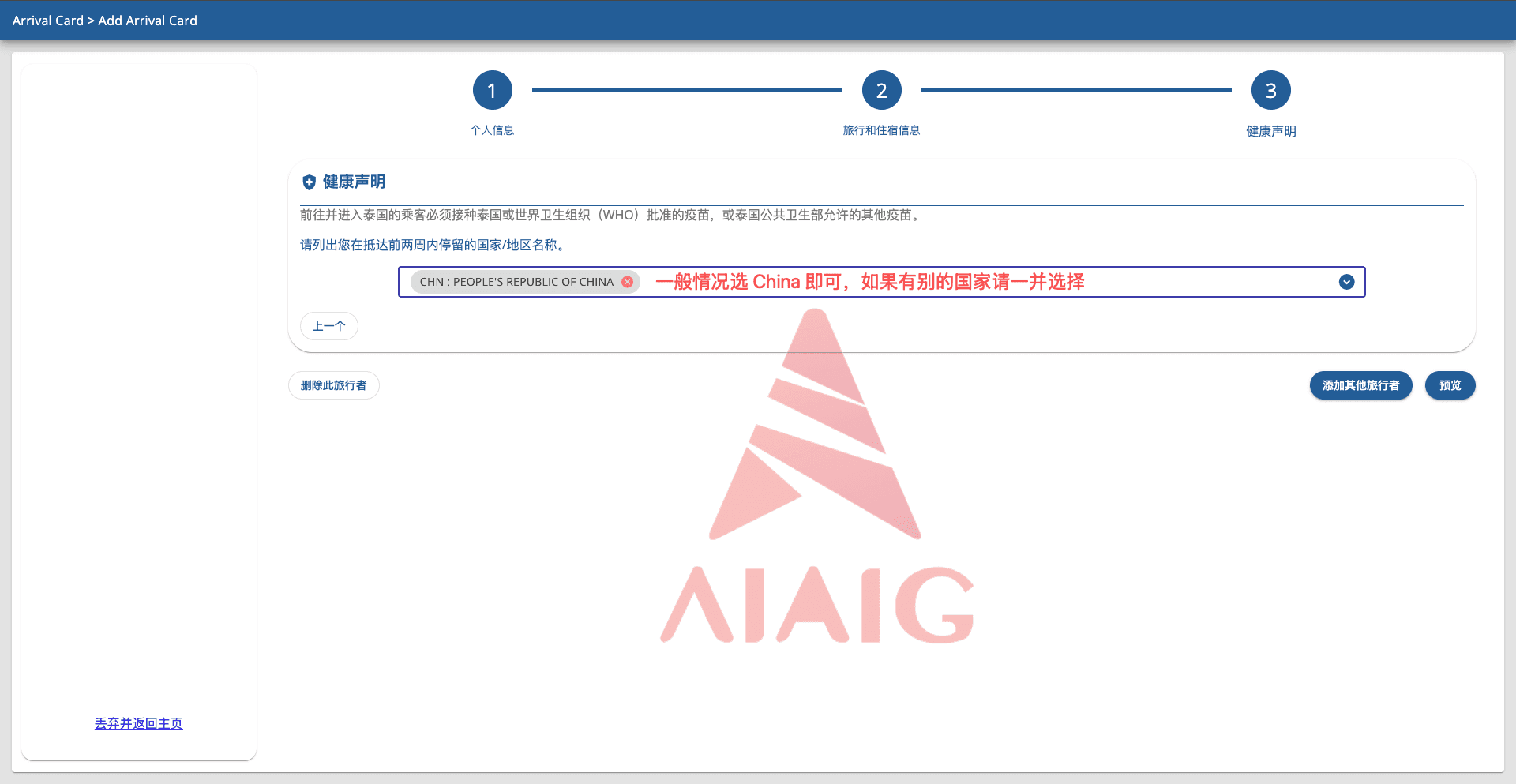
Task: Click step 1 circle for personal information
Action: click(492, 91)
